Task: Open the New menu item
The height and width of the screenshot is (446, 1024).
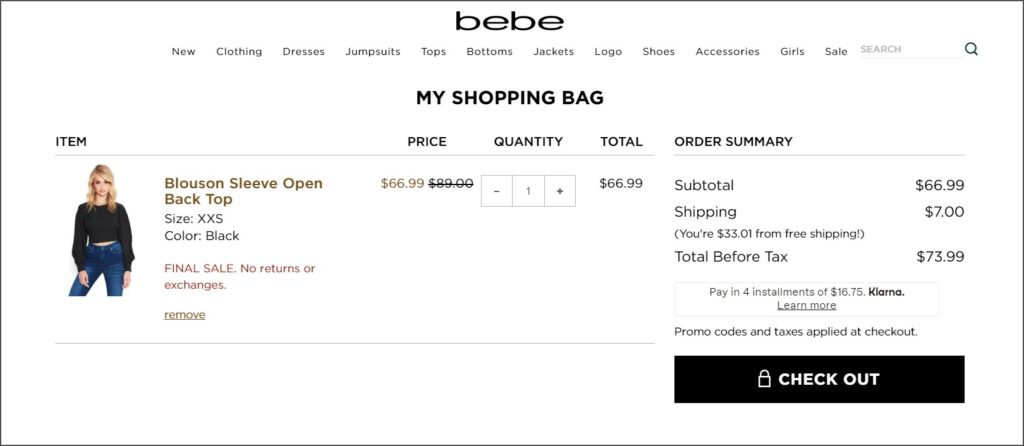Action: click(x=184, y=52)
